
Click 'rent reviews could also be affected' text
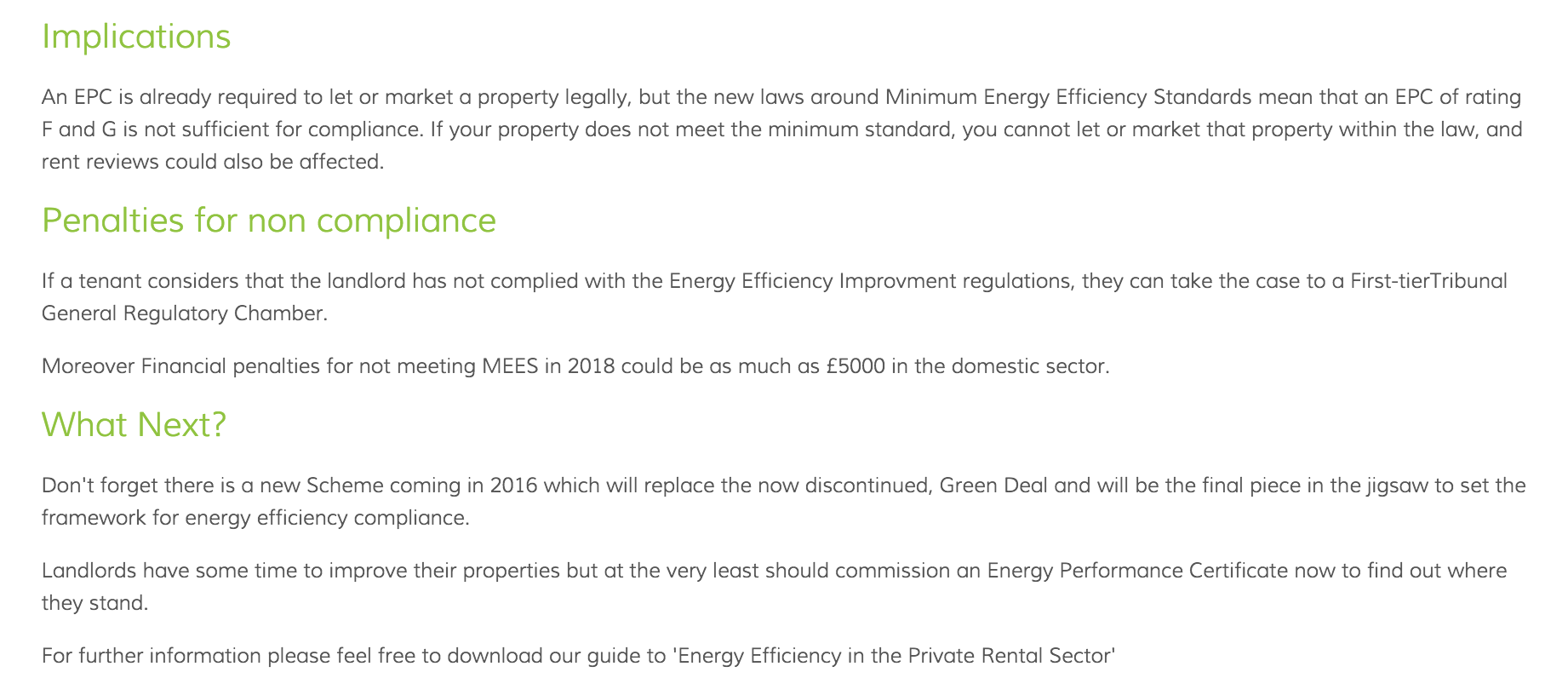pos(211,162)
